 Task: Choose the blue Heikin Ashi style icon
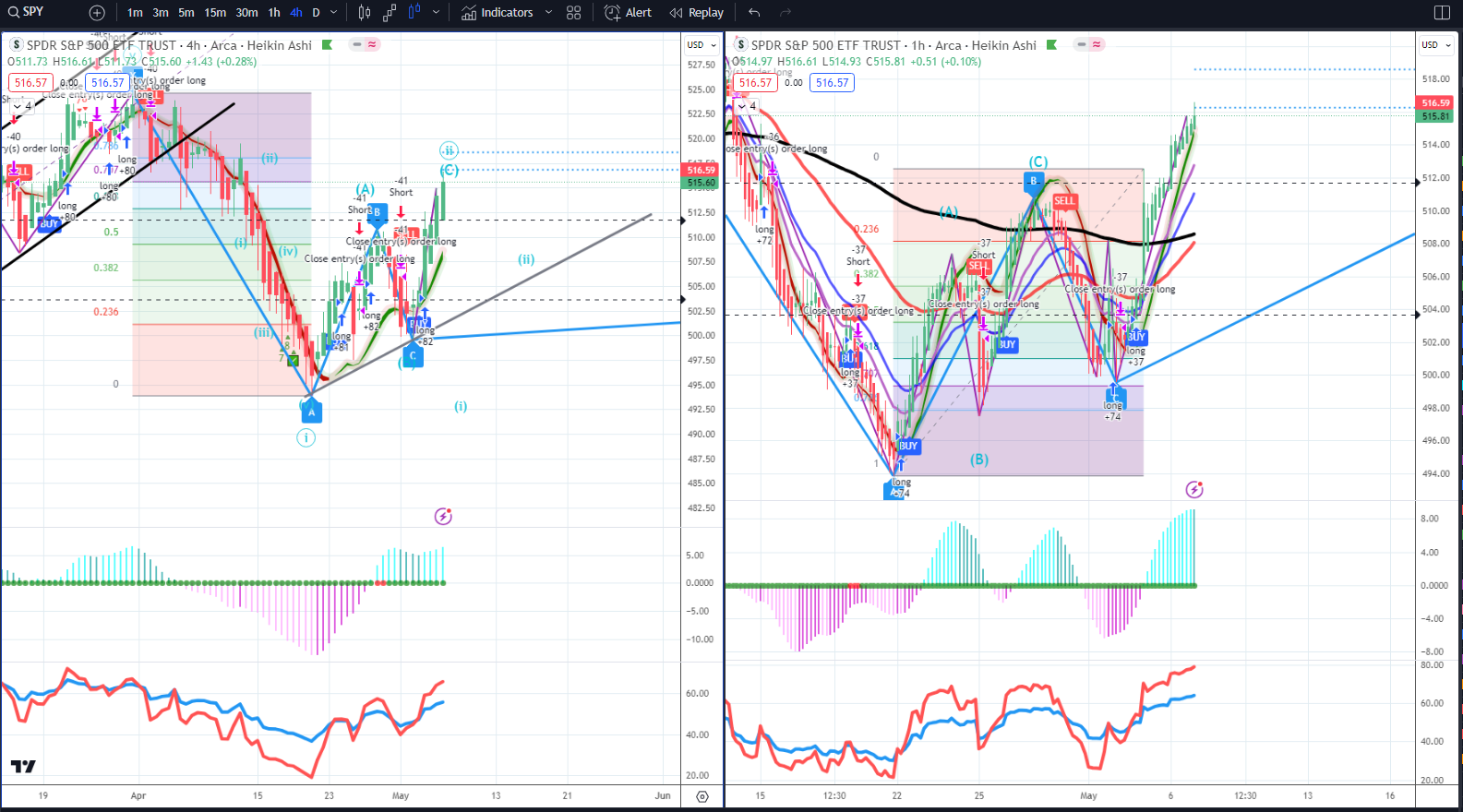[414, 12]
